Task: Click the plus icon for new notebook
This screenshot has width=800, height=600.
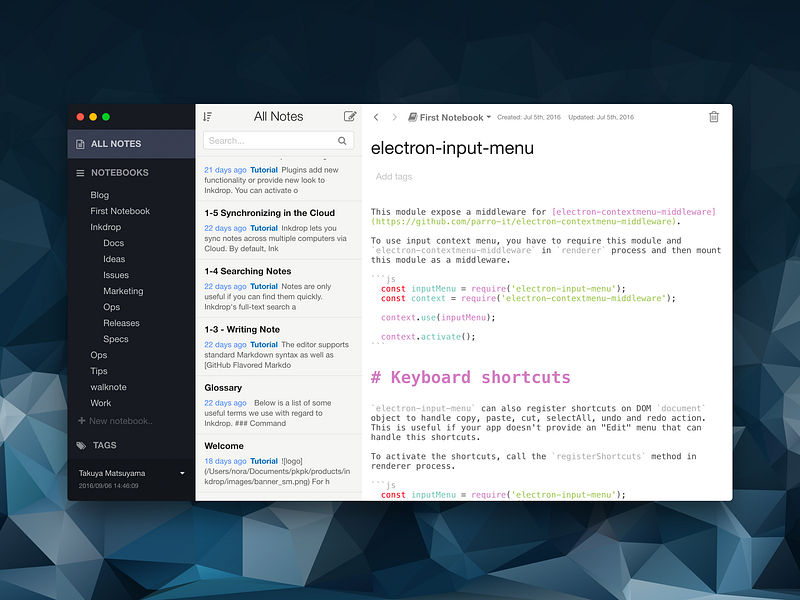Action: pyautogui.click(x=82, y=421)
